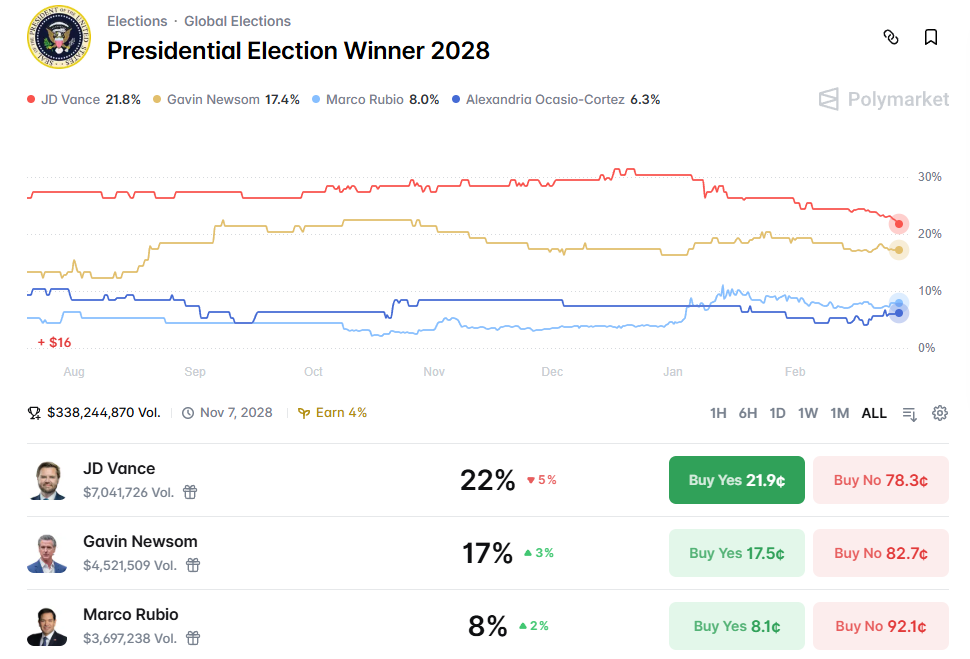
Task: Click the Polymarket logo
Action: point(884,98)
